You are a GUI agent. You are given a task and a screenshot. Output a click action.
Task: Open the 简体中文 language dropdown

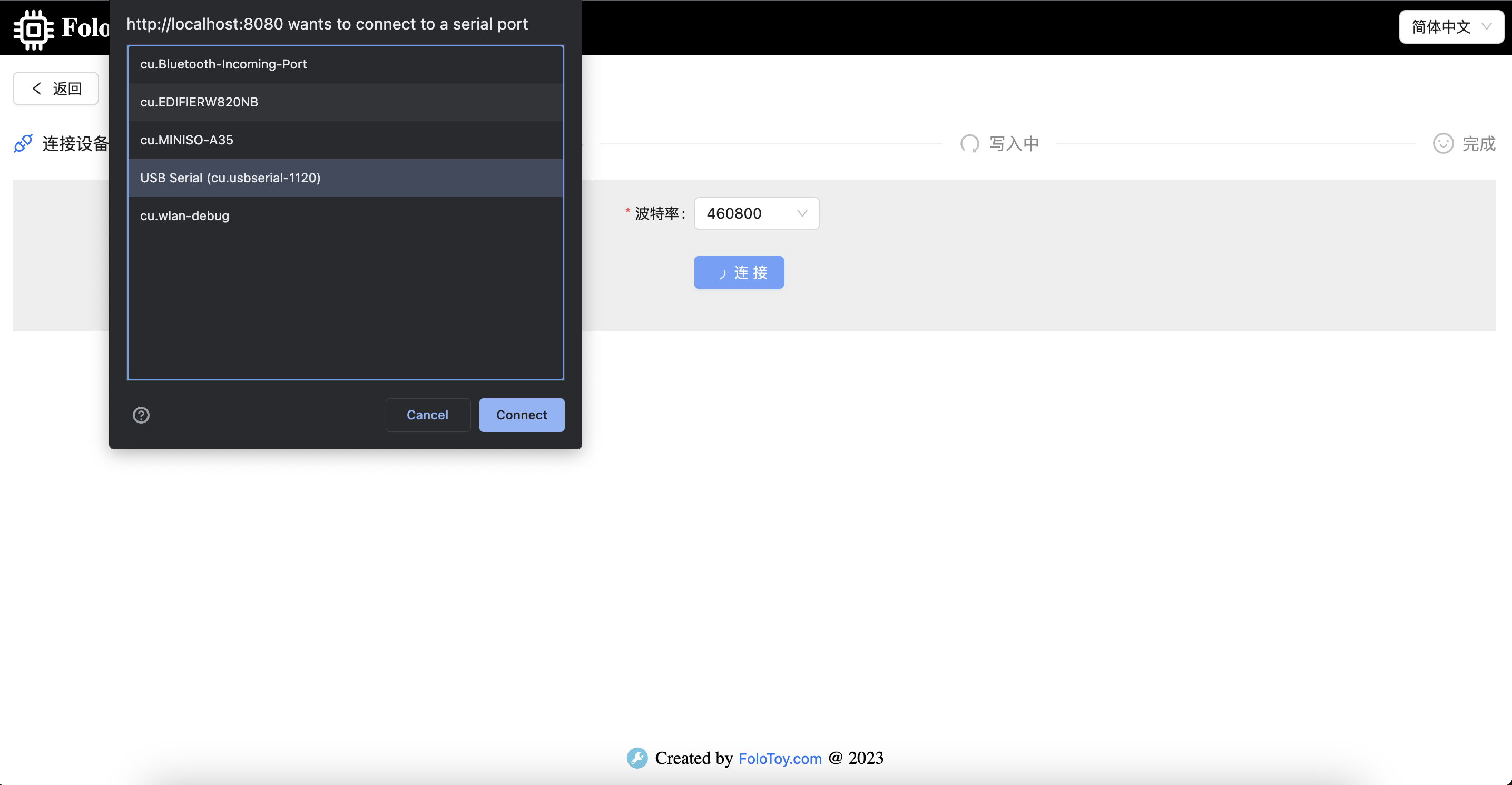click(1450, 27)
